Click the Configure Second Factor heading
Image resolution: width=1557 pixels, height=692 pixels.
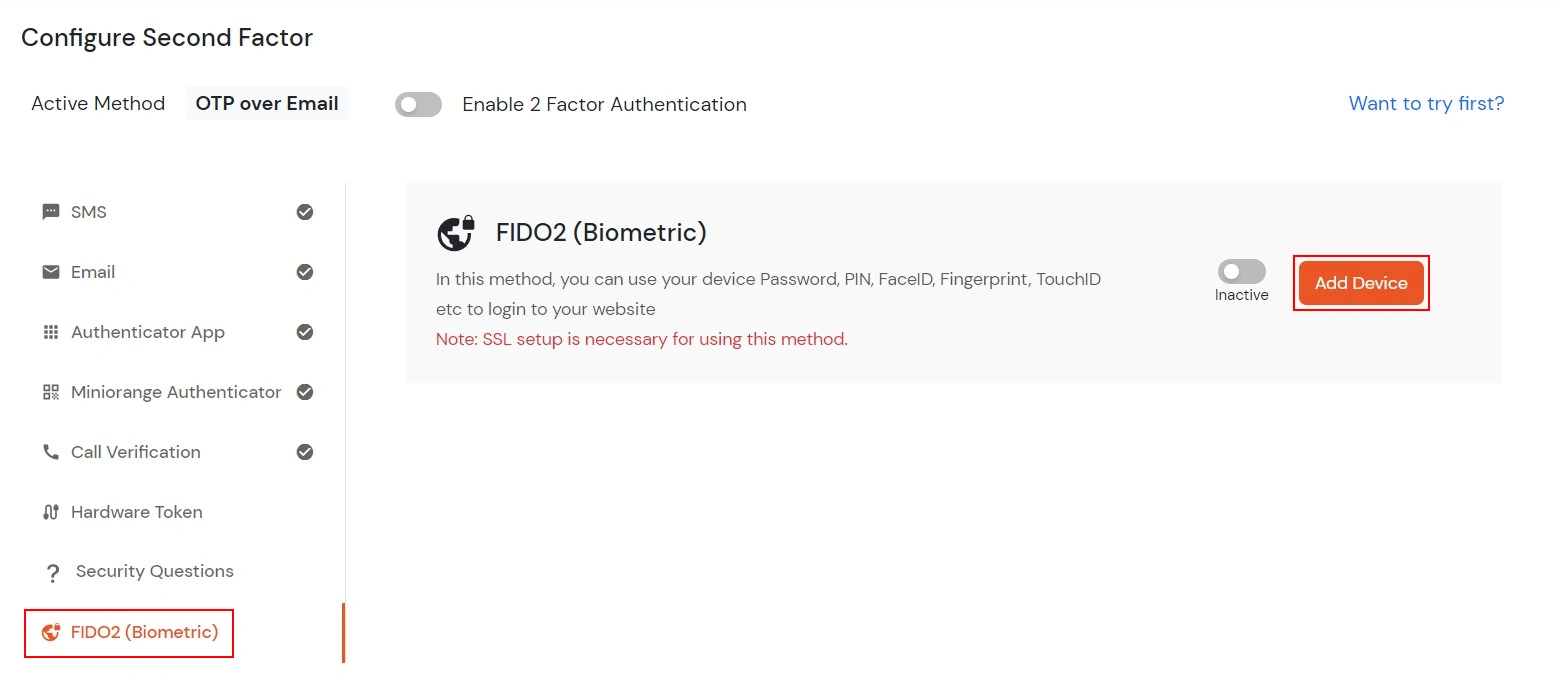[167, 37]
